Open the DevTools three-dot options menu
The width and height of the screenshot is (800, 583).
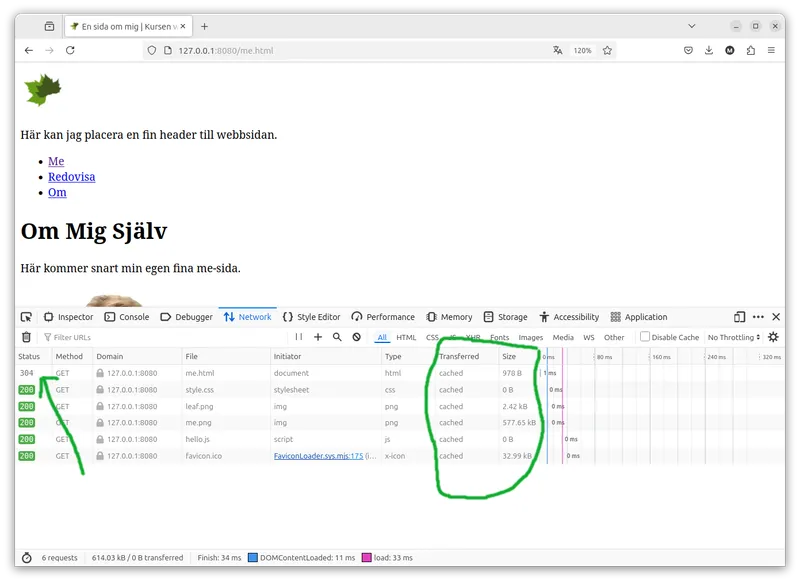pos(758,317)
